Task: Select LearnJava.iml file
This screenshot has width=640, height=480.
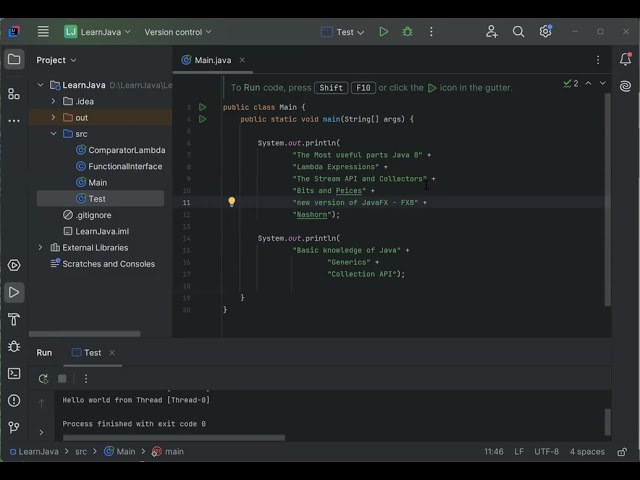Action: point(96,231)
